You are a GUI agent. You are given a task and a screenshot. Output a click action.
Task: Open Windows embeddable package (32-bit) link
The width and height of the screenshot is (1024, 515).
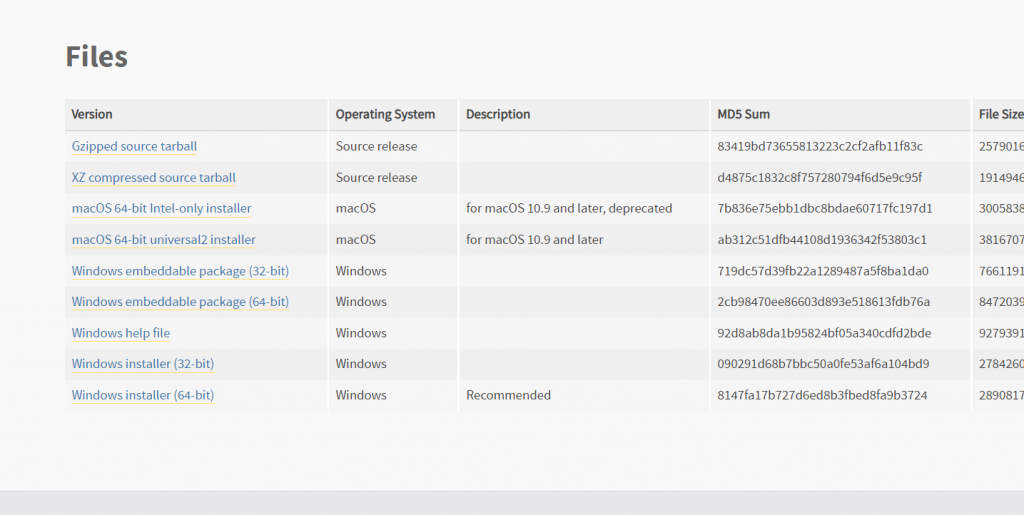pyautogui.click(x=179, y=271)
